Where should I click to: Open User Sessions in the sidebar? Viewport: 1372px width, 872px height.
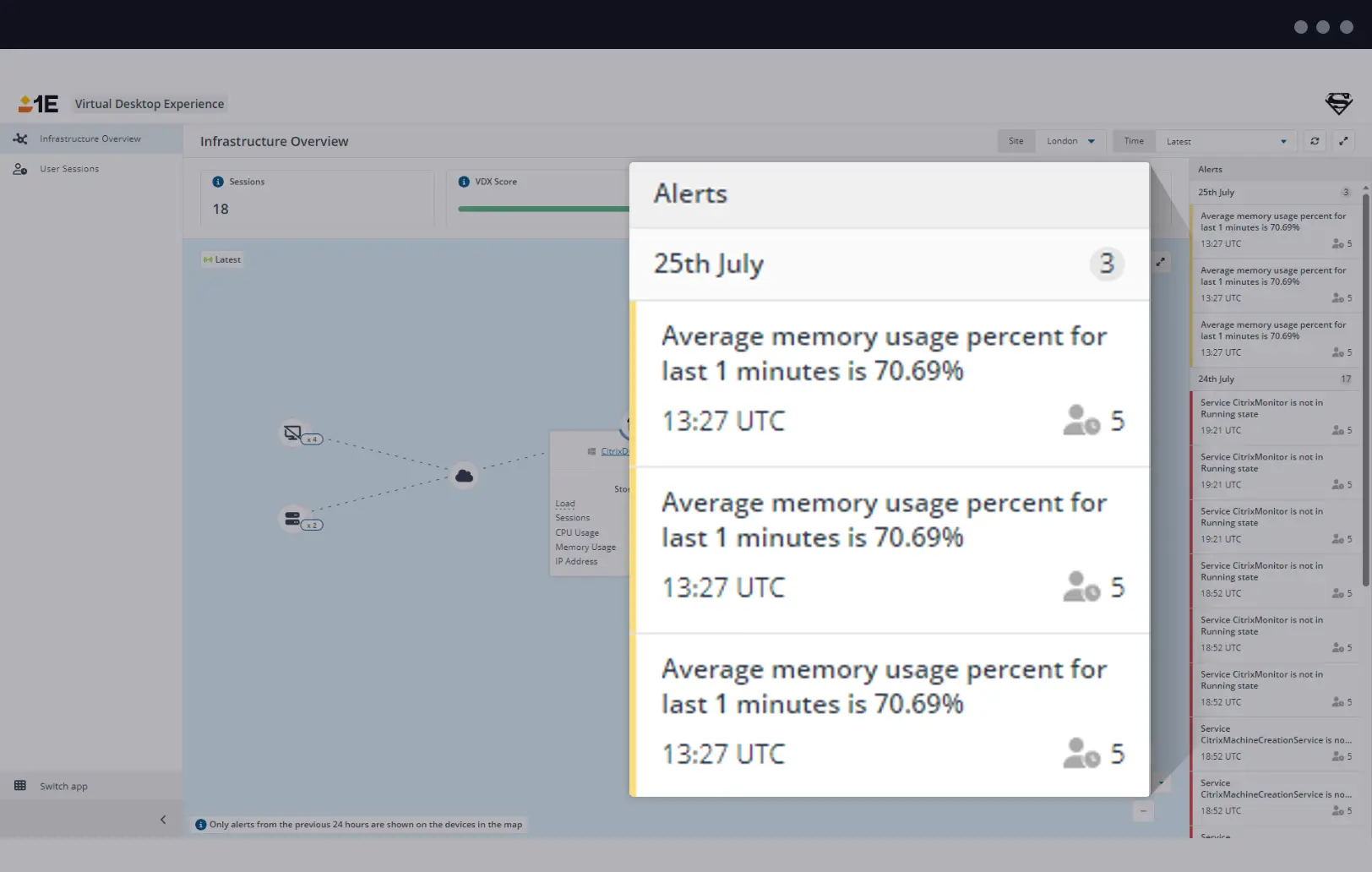tap(69, 169)
